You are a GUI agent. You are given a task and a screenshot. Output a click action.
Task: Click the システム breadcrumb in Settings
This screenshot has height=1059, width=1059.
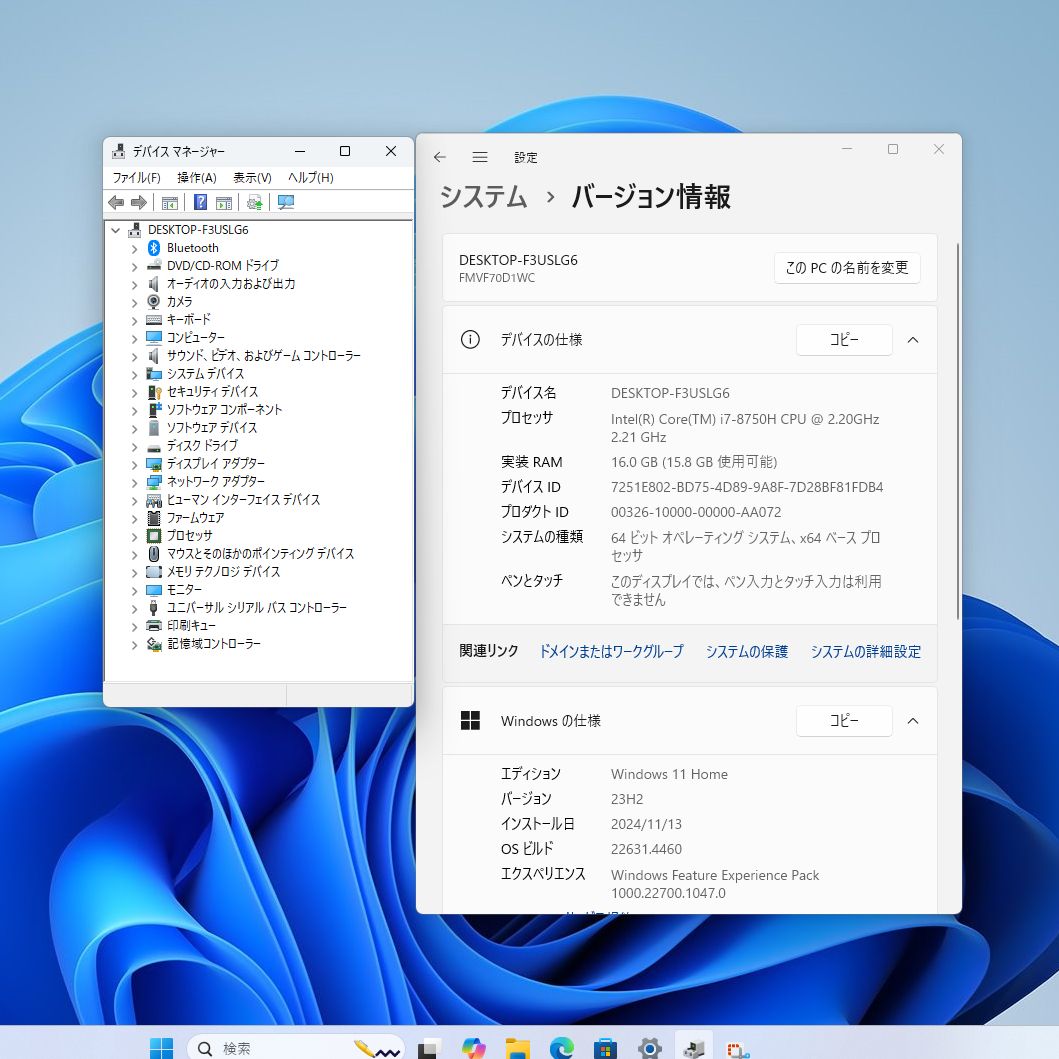(483, 197)
